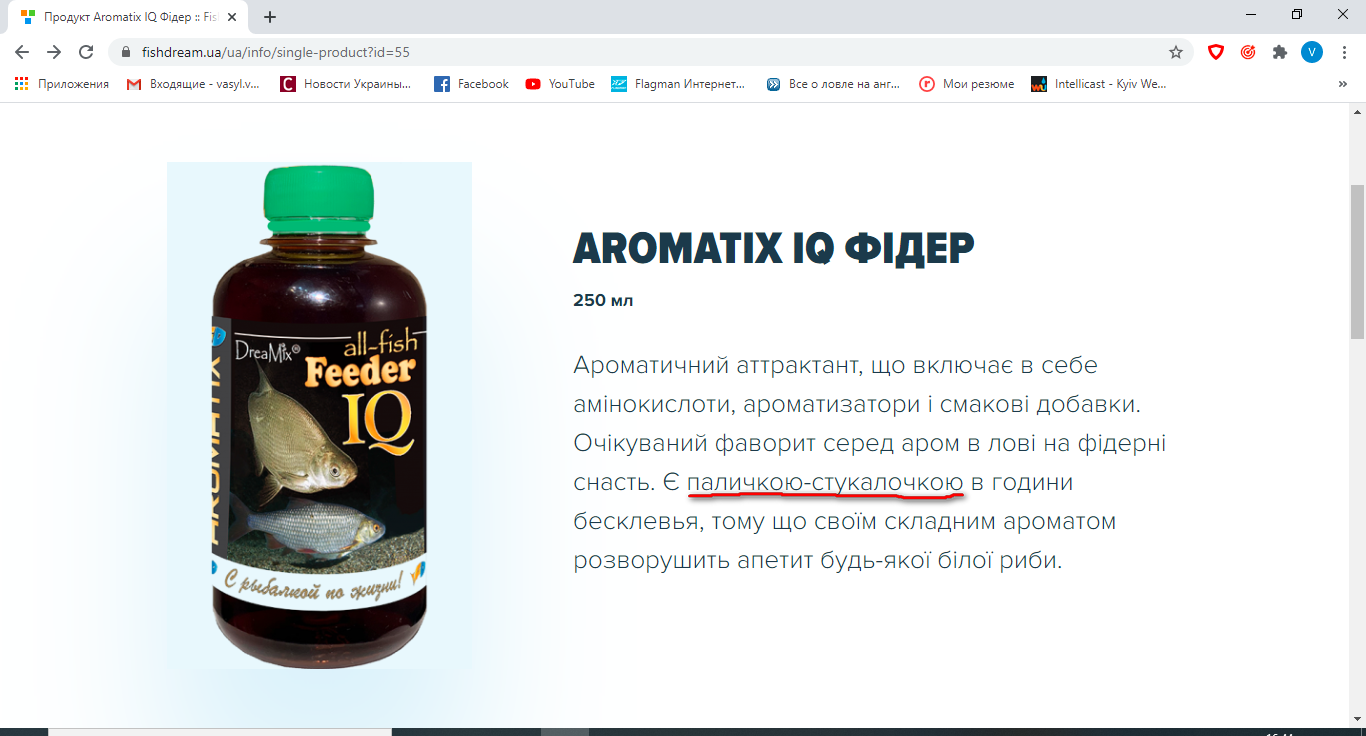Open the red target extension icon
1366x736 pixels.
1248,52
